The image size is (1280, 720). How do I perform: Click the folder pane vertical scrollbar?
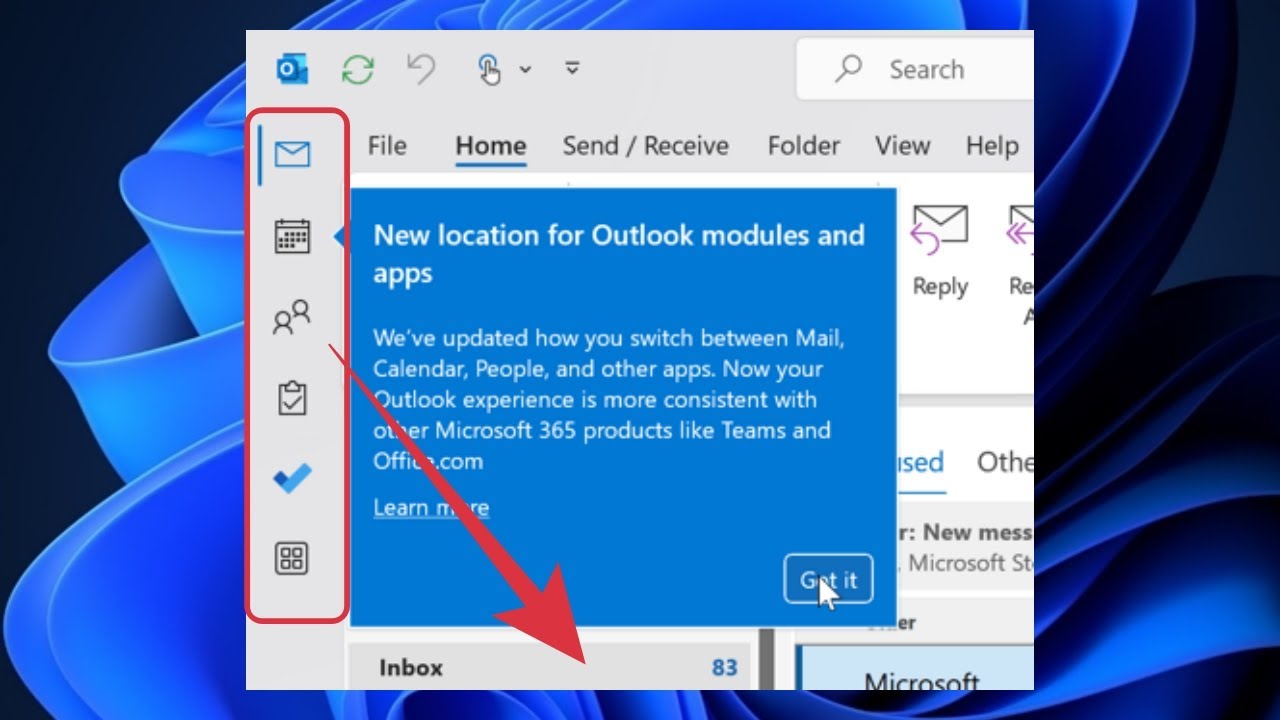767,658
